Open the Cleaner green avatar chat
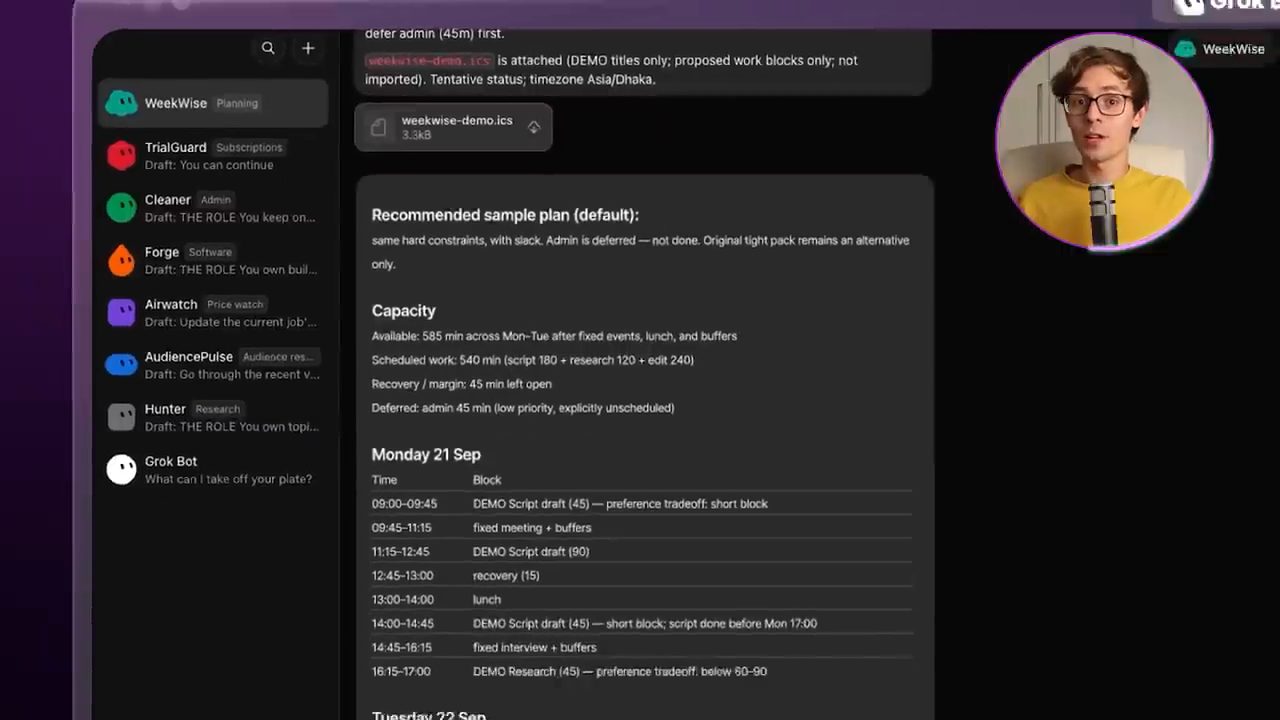The height and width of the screenshot is (720, 1280). tap(121, 207)
